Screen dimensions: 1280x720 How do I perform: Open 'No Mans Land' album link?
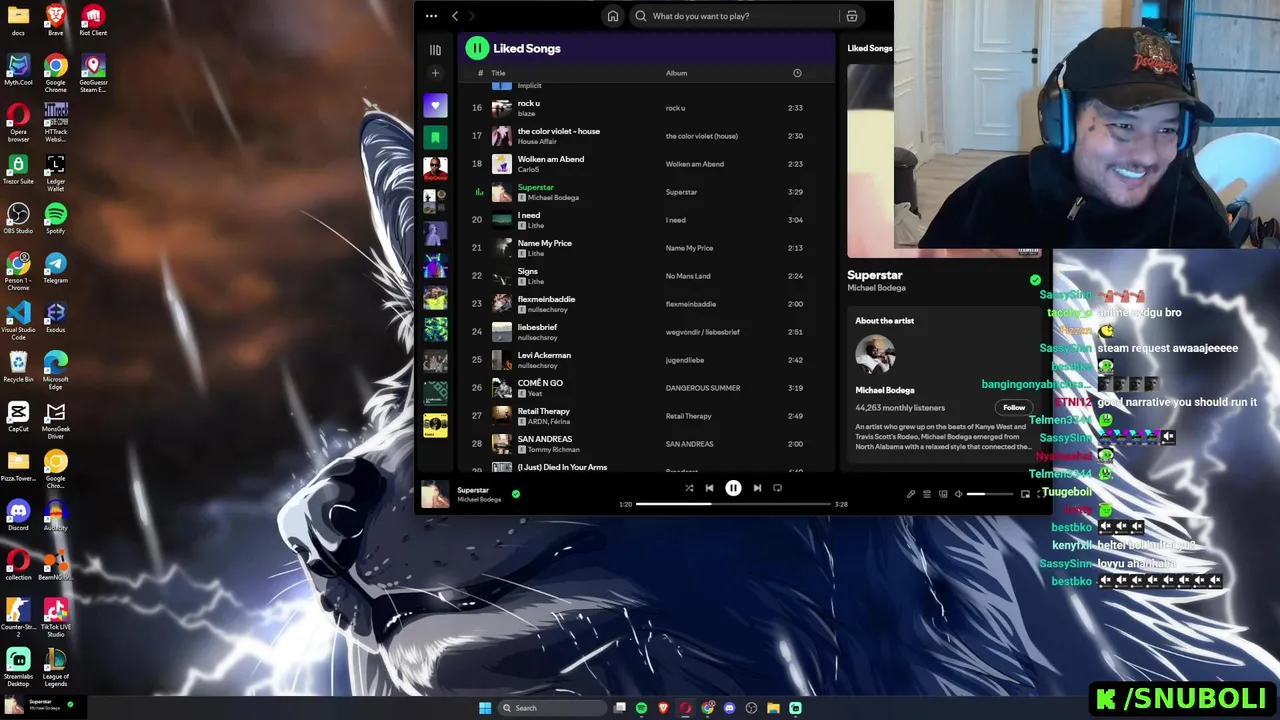688,276
